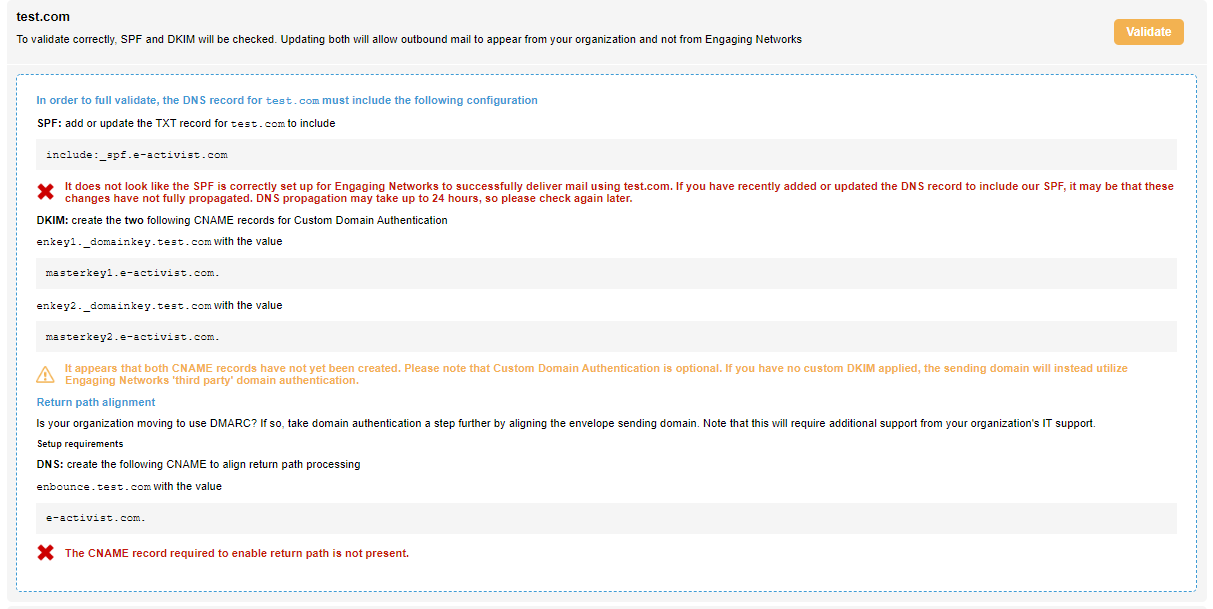Select the include:_spf.e-activist.com value box

(x=606, y=155)
